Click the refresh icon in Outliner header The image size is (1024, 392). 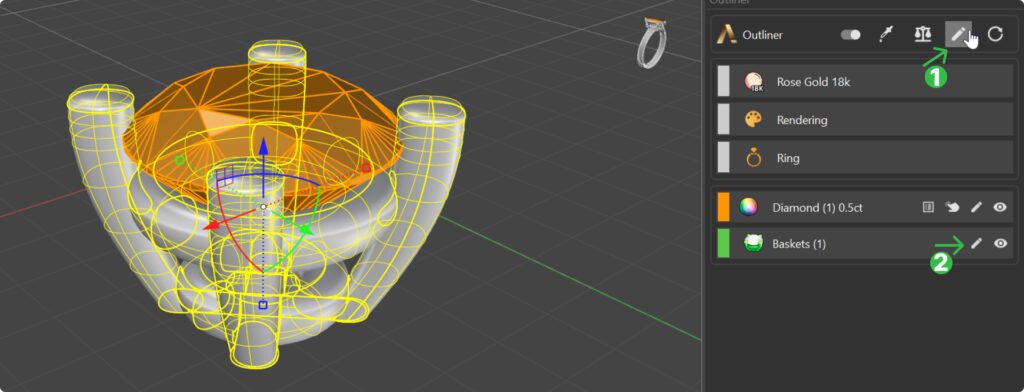pos(995,35)
